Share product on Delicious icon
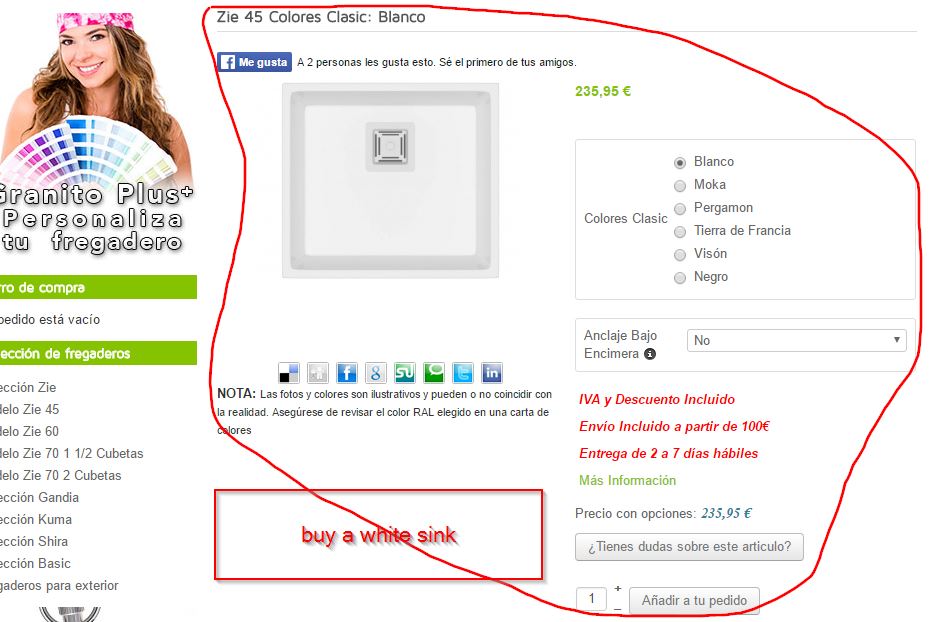The image size is (945, 622). click(289, 373)
